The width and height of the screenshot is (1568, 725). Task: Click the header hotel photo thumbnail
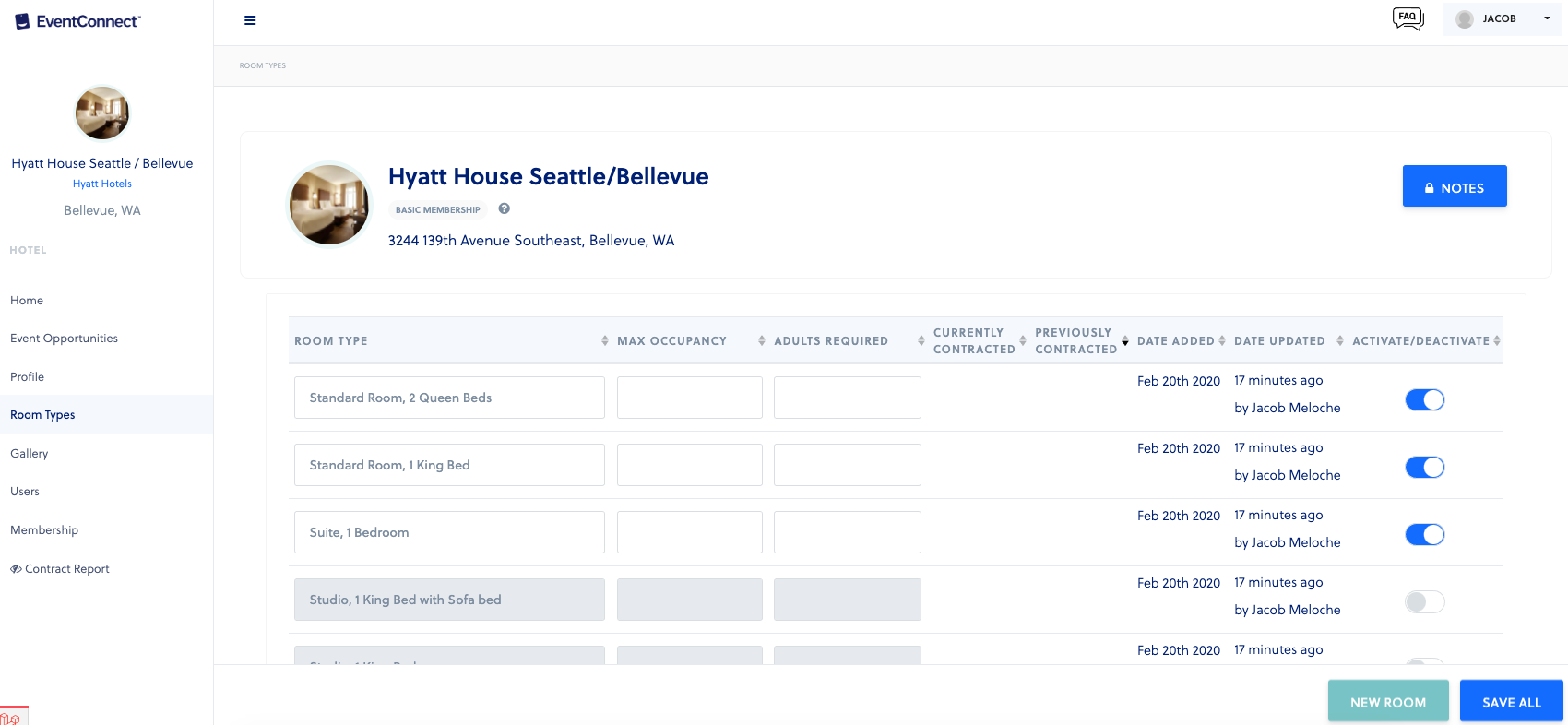[x=329, y=205]
